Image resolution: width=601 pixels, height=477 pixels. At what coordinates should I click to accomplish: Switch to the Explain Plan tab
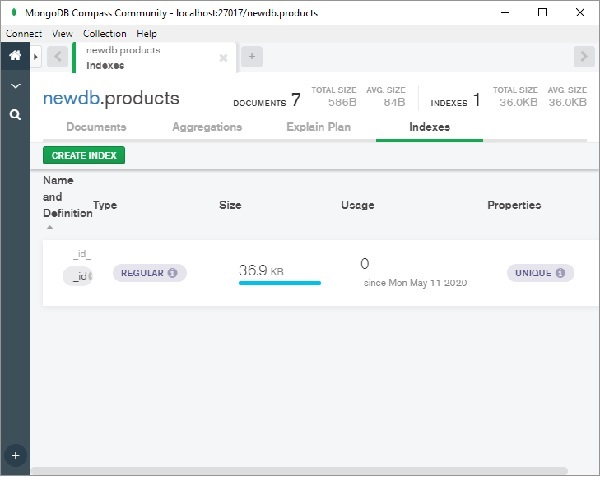(318, 127)
